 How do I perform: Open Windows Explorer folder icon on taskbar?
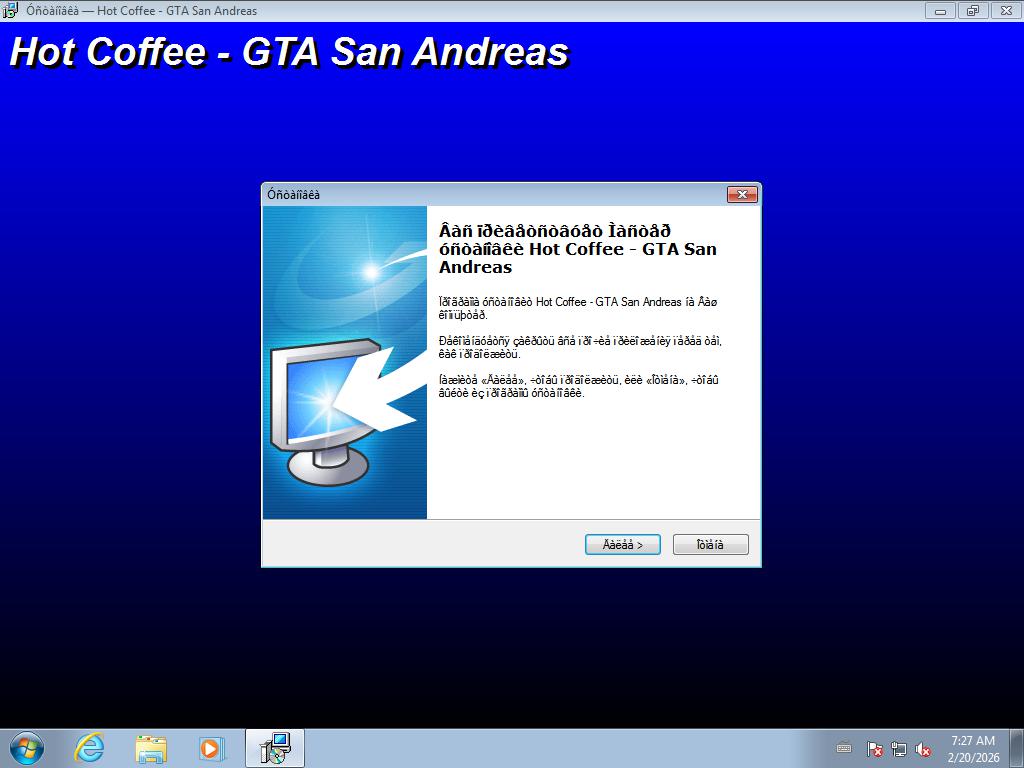(151, 748)
